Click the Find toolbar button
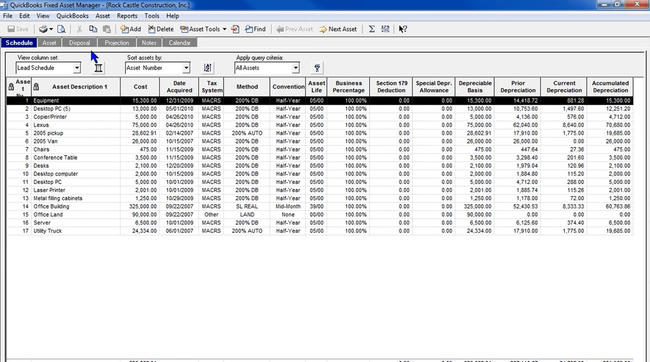The height and width of the screenshot is (362, 650). click(255, 29)
